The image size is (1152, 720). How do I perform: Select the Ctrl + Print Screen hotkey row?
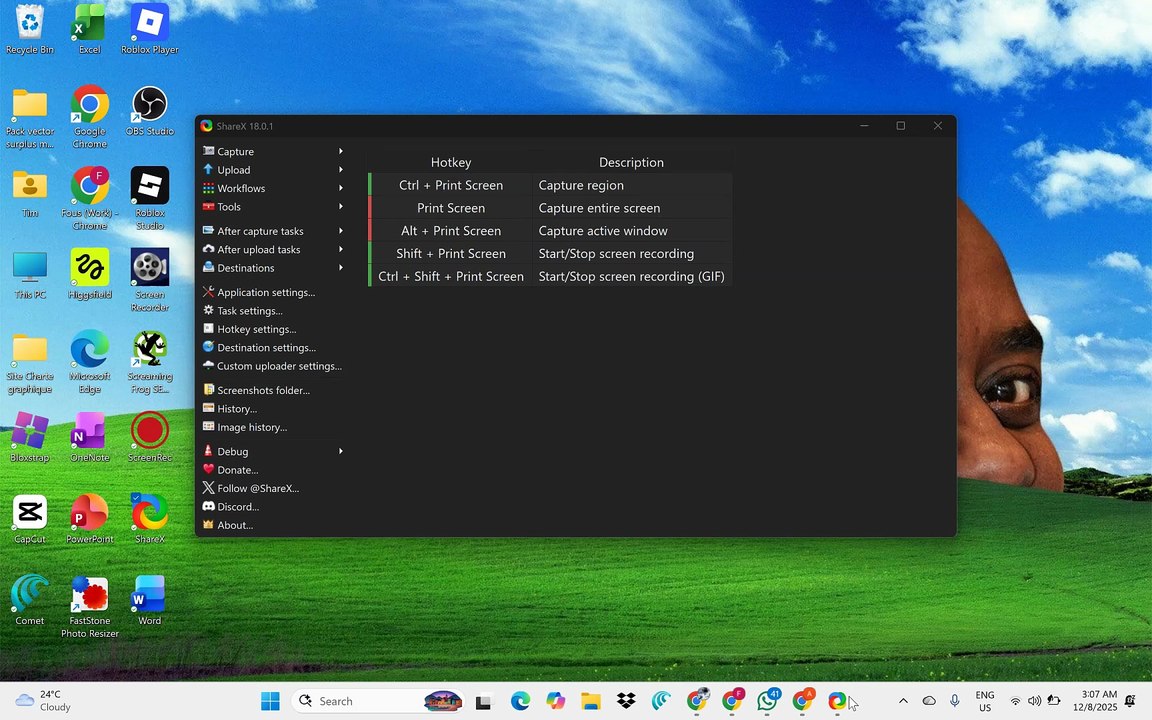(x=550, y=185)
